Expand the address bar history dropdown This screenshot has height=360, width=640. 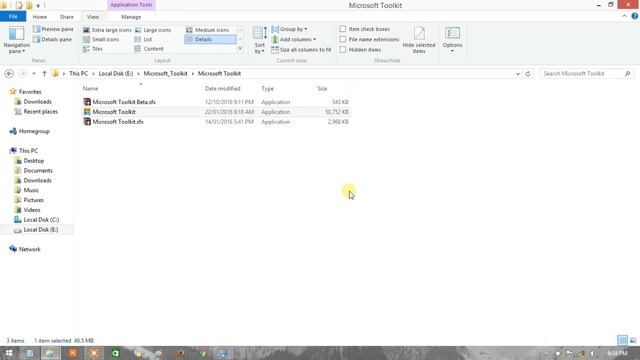[518, 74]
